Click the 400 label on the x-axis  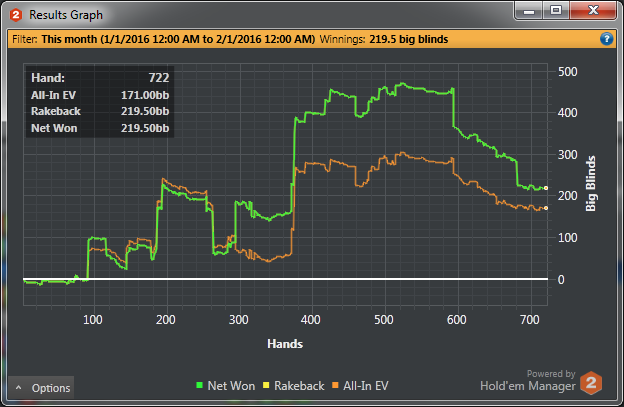point(311,320)
